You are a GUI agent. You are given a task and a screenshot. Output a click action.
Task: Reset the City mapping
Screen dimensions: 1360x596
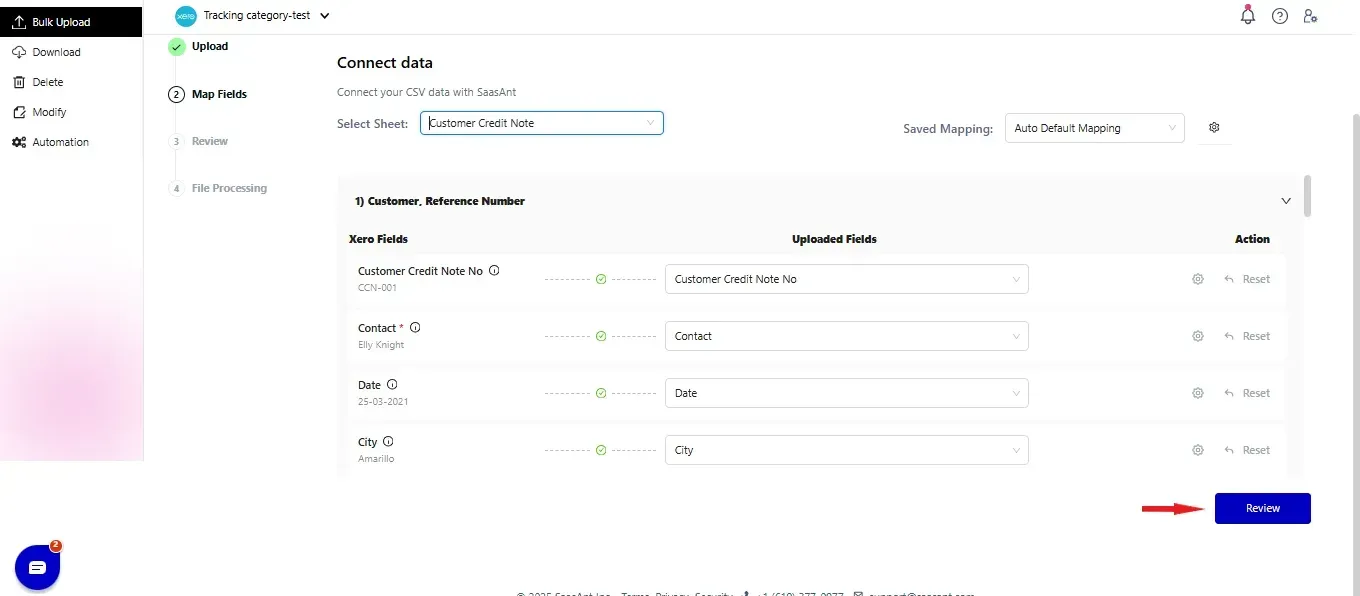coord(1247,450)
